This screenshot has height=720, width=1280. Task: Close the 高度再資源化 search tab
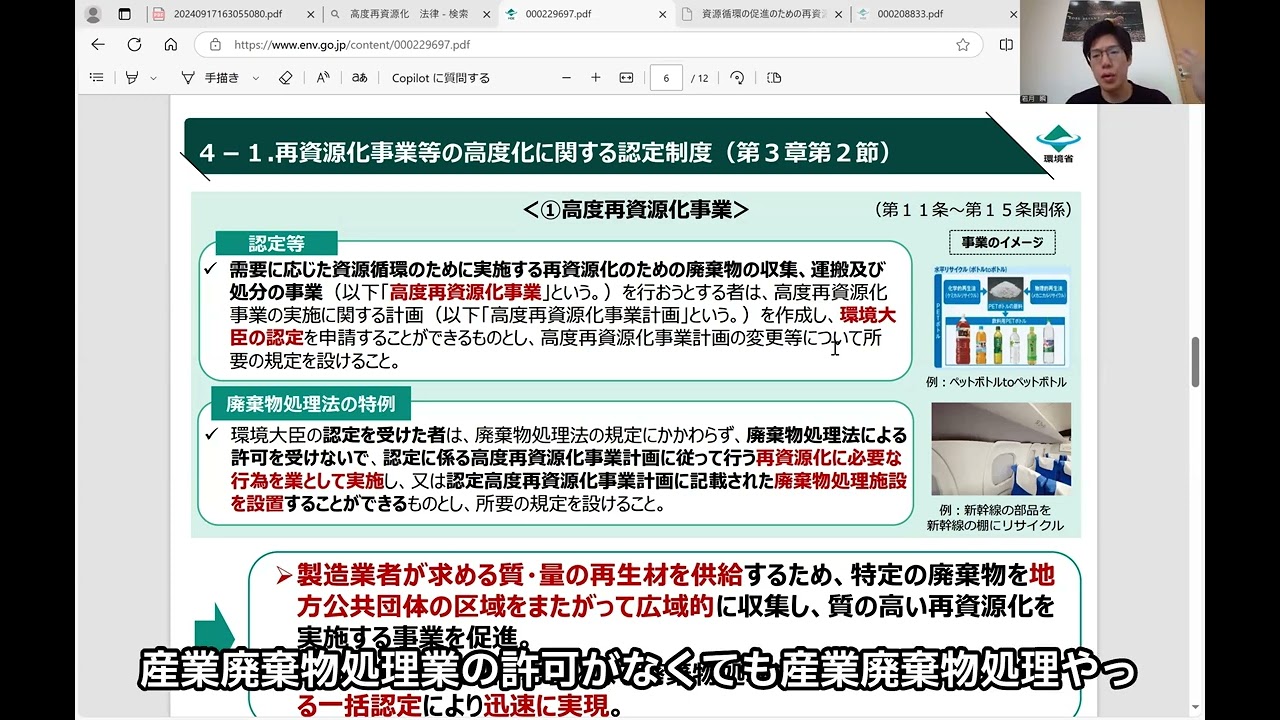pos(486,14)
